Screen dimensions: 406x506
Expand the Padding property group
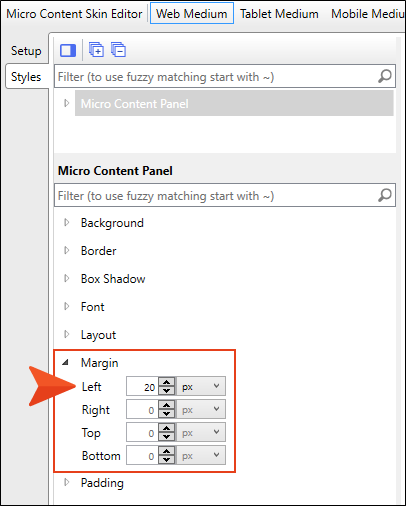(x=66, y=482)
